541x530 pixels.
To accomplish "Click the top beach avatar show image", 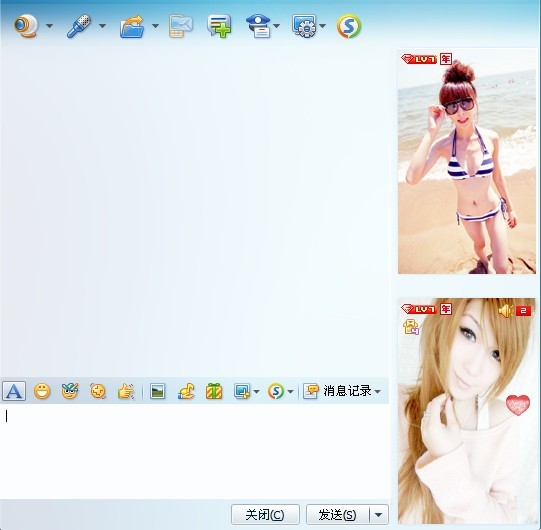I will pos(467,162).
